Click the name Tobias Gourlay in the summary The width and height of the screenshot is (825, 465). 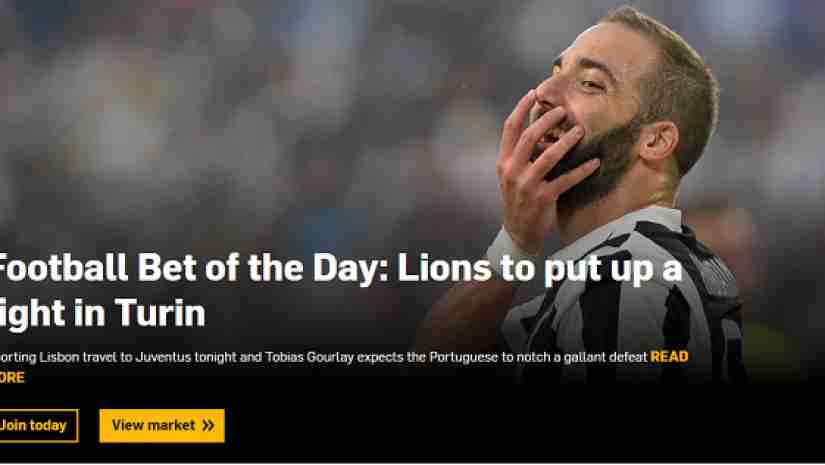click(309, 357)
